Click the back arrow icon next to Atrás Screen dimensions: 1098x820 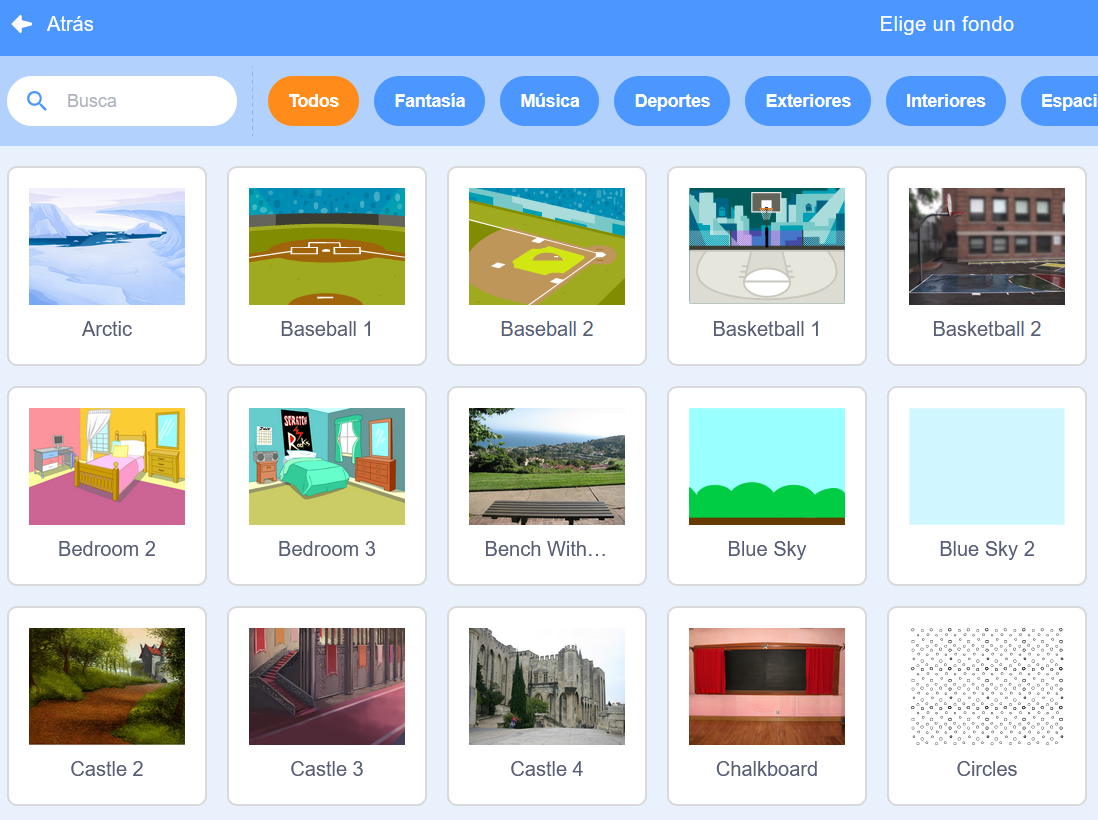click(x=22, y=24)
